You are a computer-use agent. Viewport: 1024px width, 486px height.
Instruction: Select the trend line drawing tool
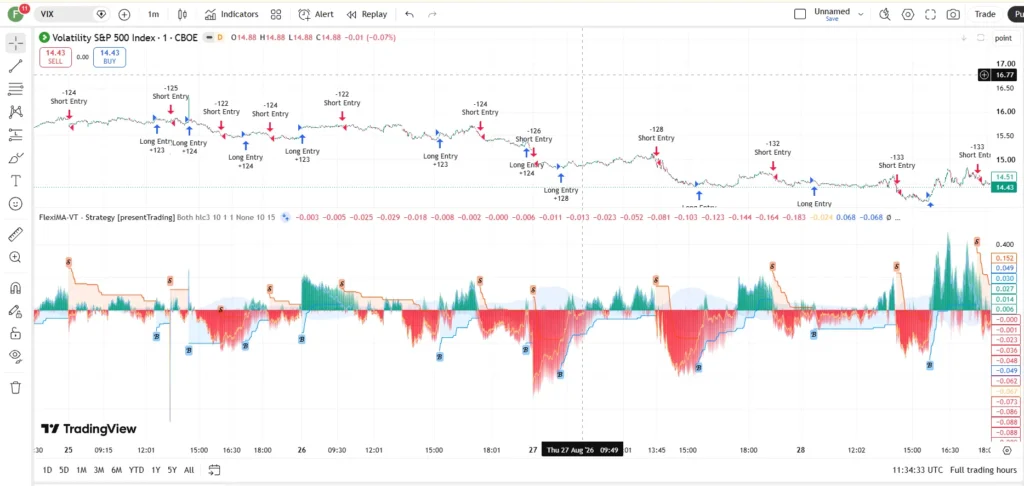coord(16,66)
